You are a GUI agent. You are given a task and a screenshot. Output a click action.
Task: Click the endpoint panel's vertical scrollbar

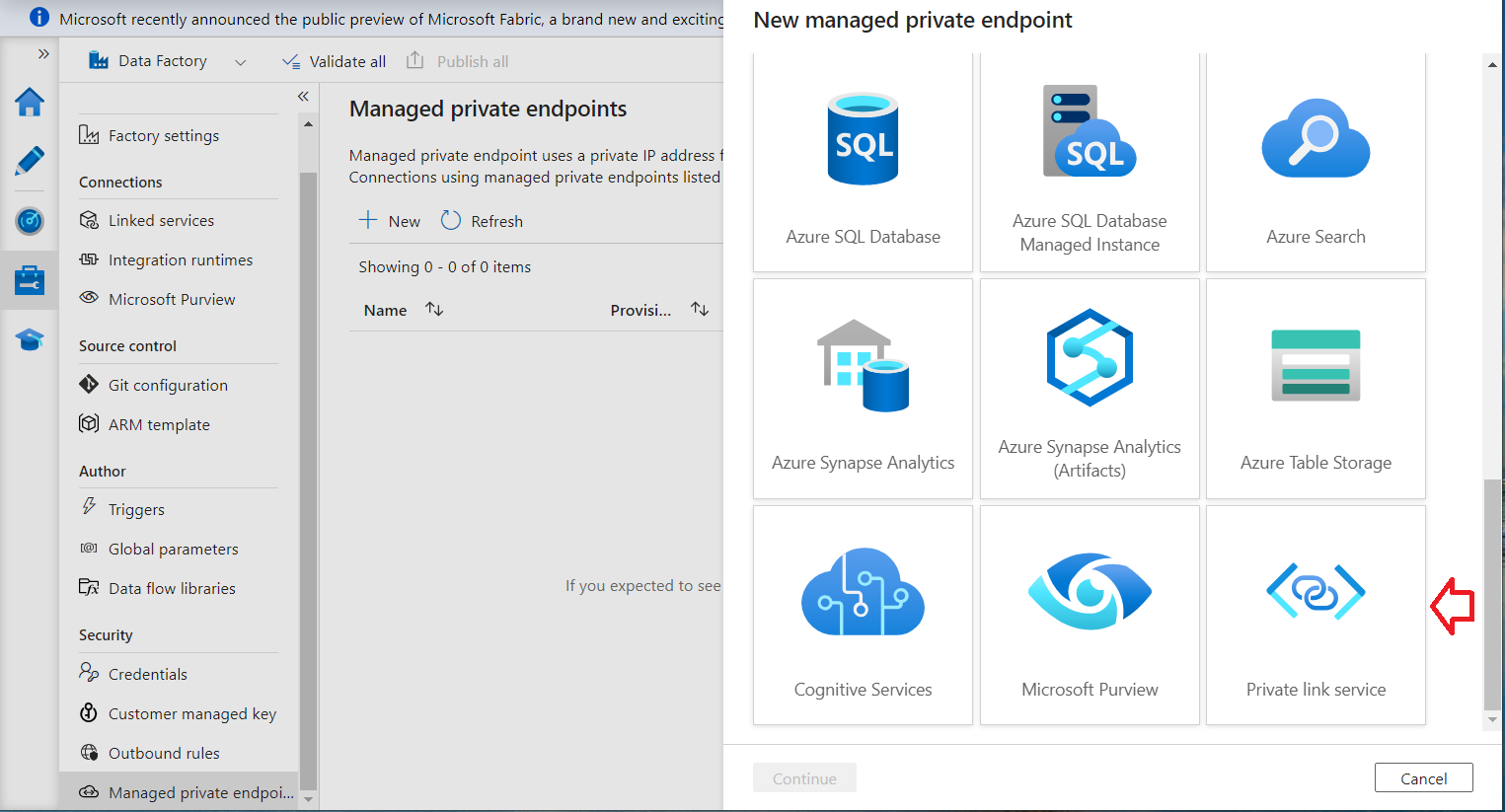pyautogui.click(x=1491, y=592)
